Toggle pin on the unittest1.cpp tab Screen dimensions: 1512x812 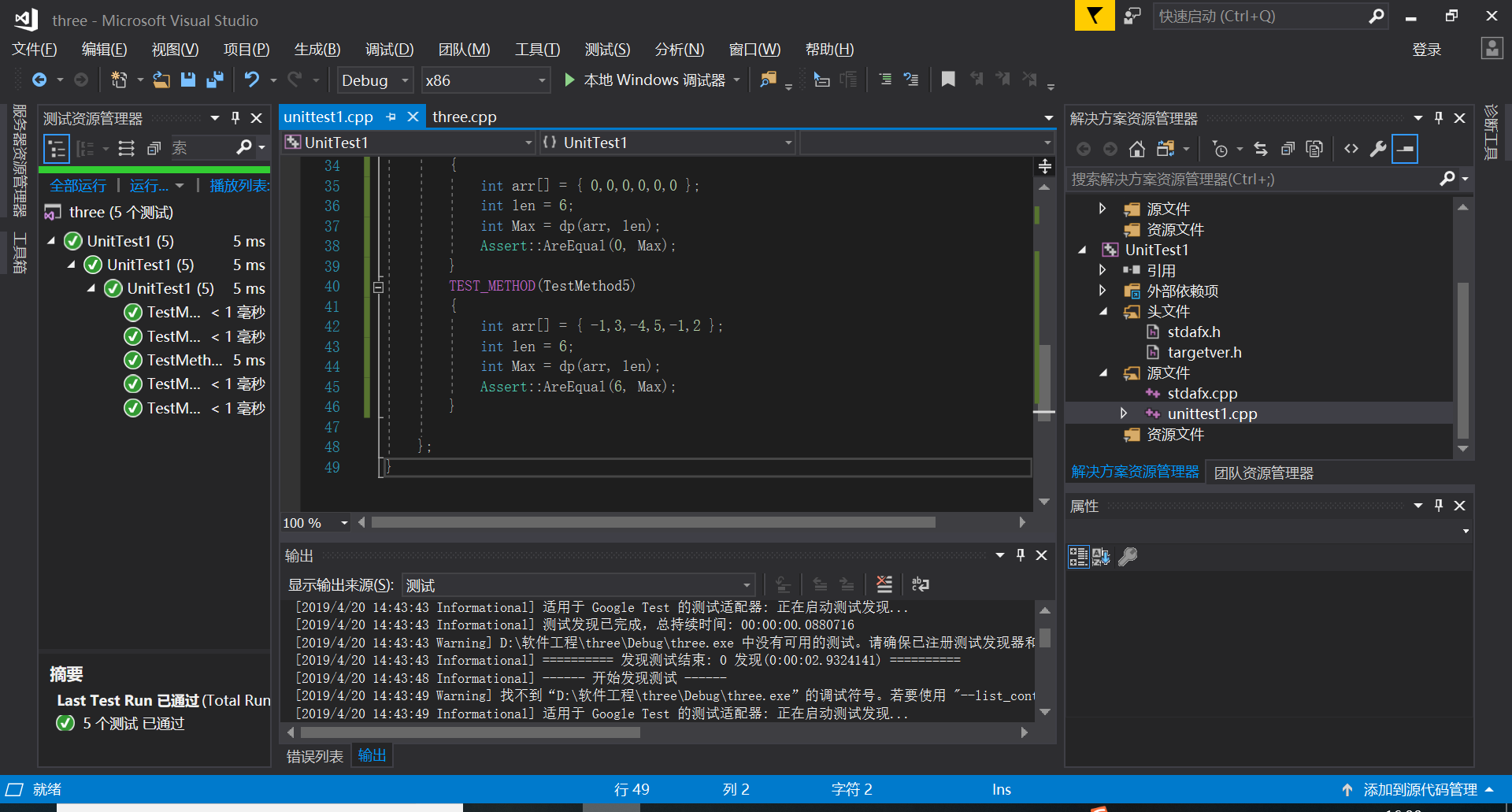391,117
